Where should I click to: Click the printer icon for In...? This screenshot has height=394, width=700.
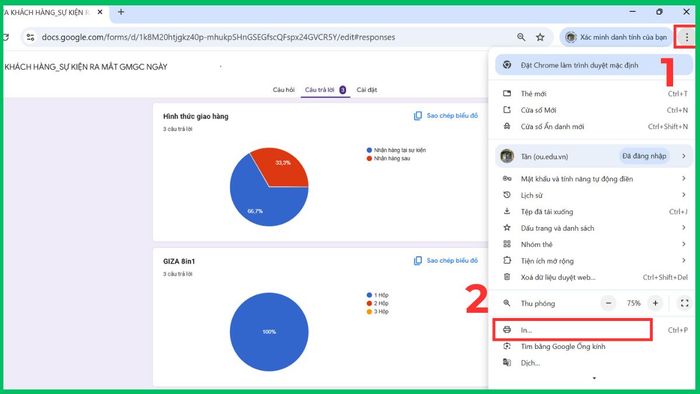coord(507,330)
